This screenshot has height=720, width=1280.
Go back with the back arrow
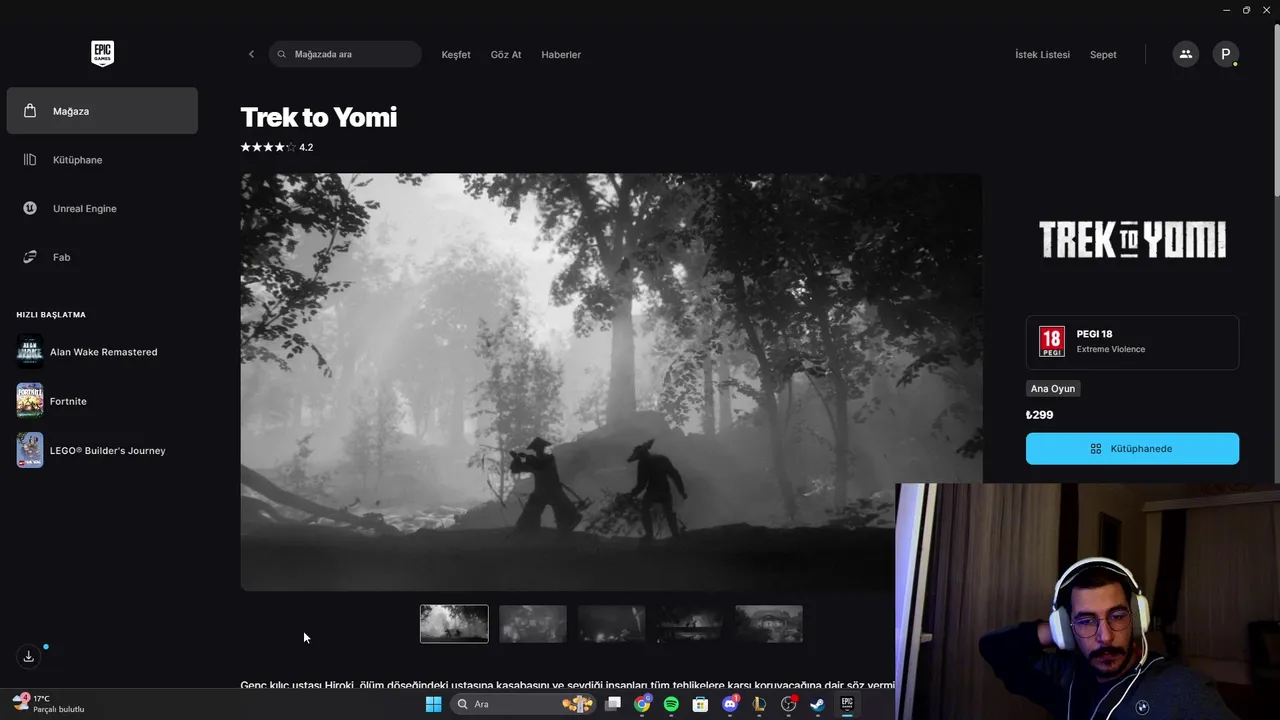[x=251, y=54]
